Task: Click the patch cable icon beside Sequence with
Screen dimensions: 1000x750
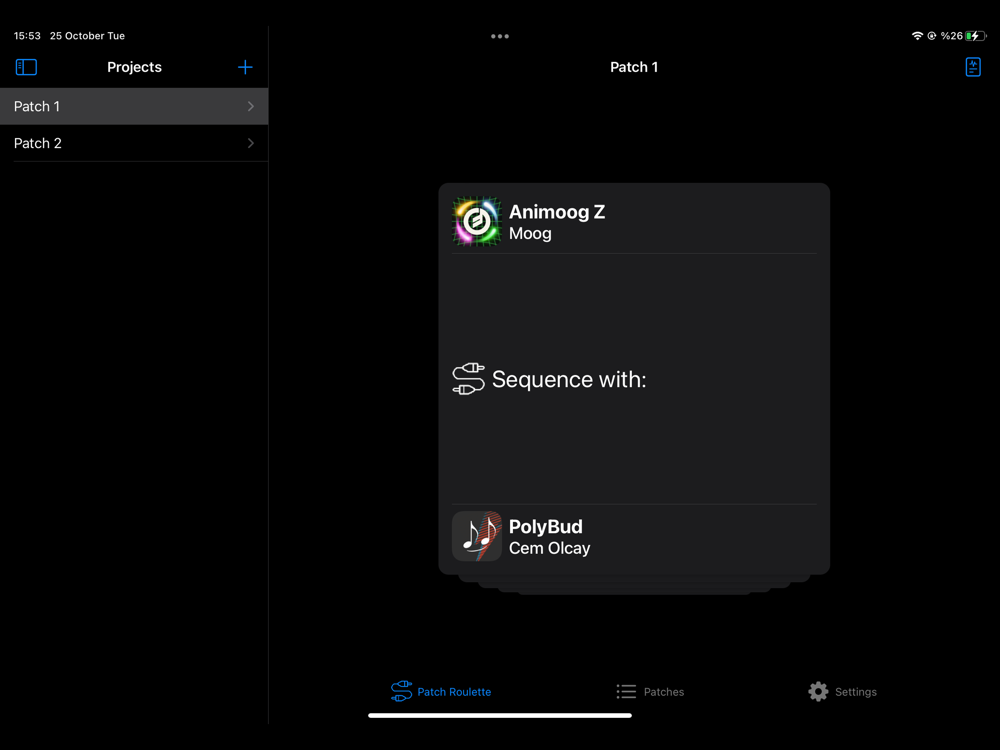Action: pyautogui.click(x=468, y=379)
